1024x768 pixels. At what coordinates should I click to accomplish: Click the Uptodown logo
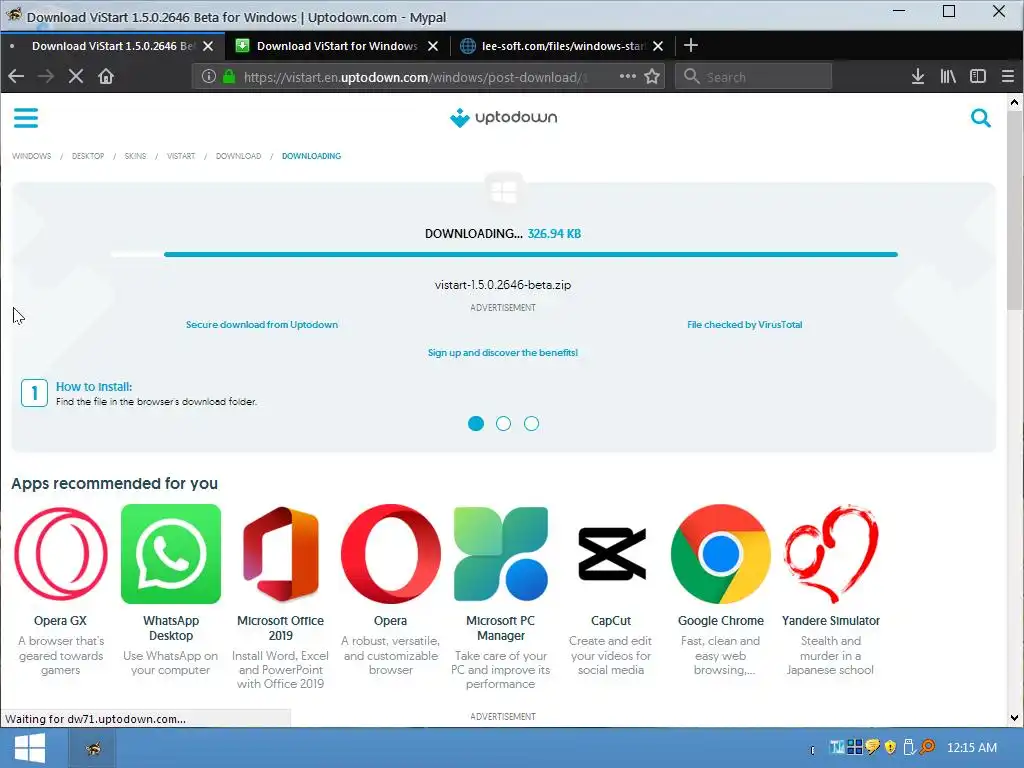[504, 118]
